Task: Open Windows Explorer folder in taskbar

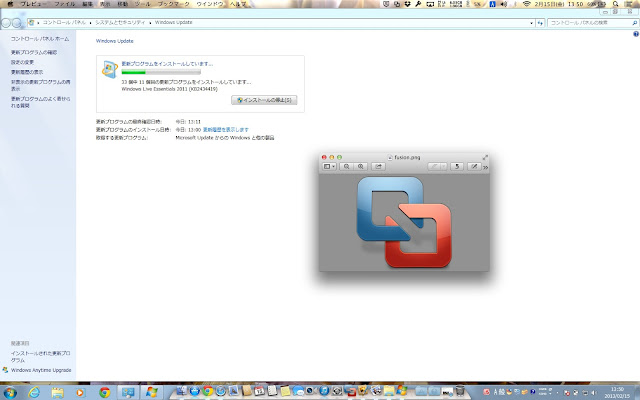Action: 58,393
